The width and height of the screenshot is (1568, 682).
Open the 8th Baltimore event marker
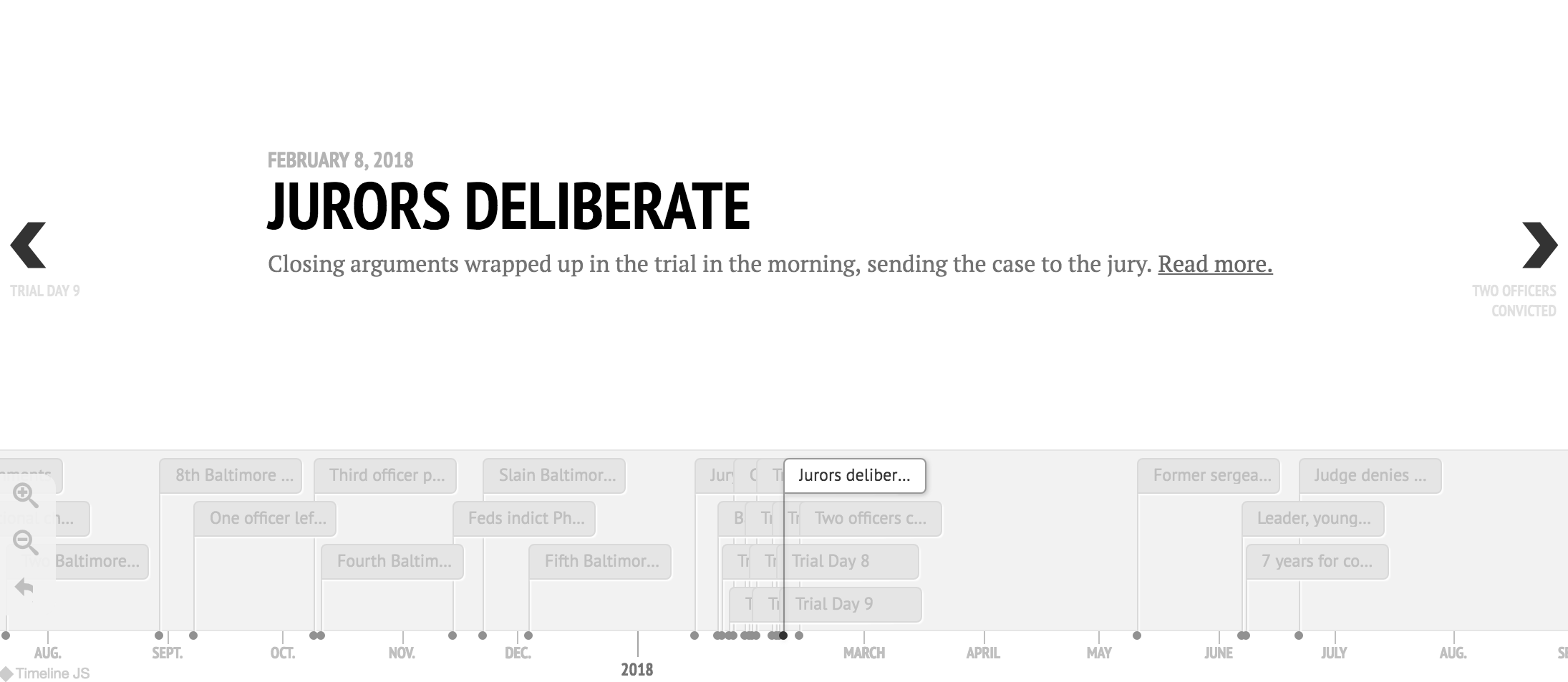tap(231, 476)
